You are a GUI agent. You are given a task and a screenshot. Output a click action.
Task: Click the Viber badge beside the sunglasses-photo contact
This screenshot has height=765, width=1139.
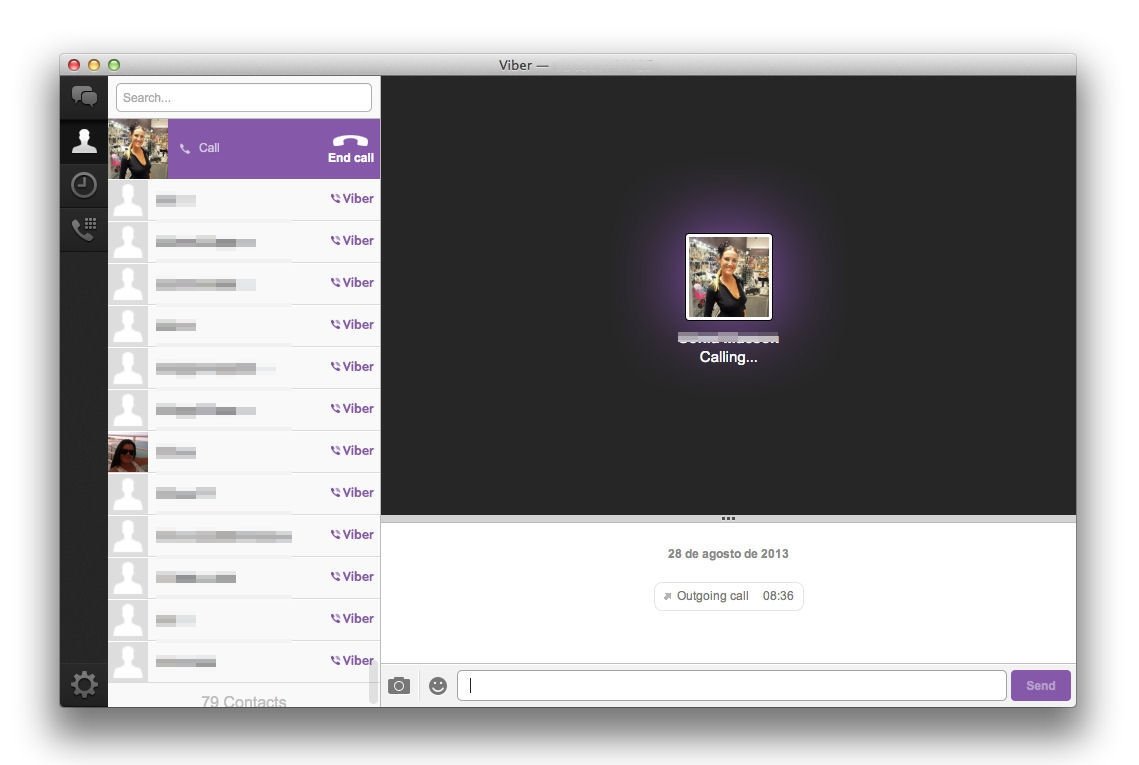coord(352,450)
